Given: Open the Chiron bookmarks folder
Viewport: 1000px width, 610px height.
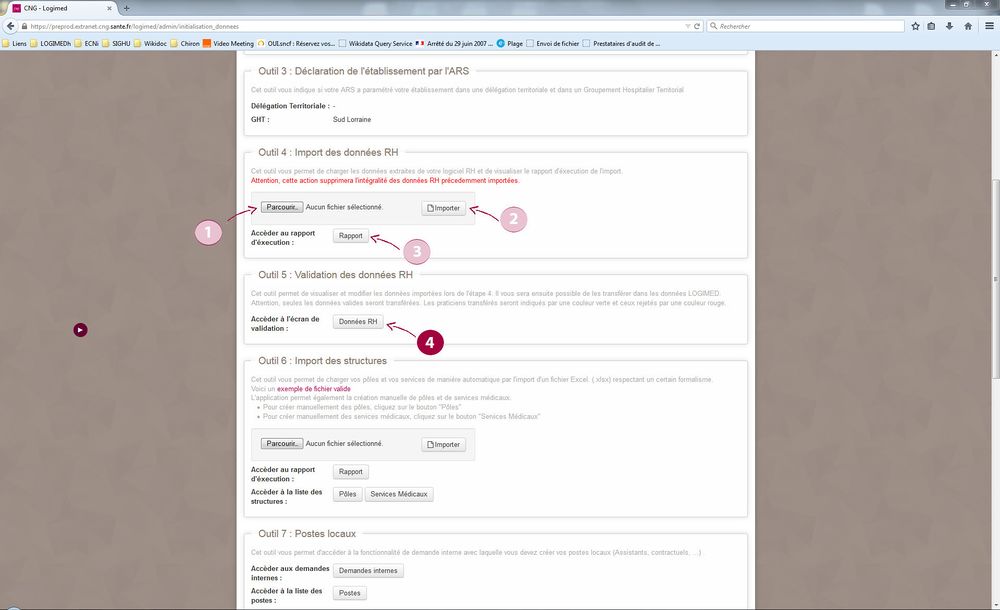Looking at the screenshot, I should 185,43.
